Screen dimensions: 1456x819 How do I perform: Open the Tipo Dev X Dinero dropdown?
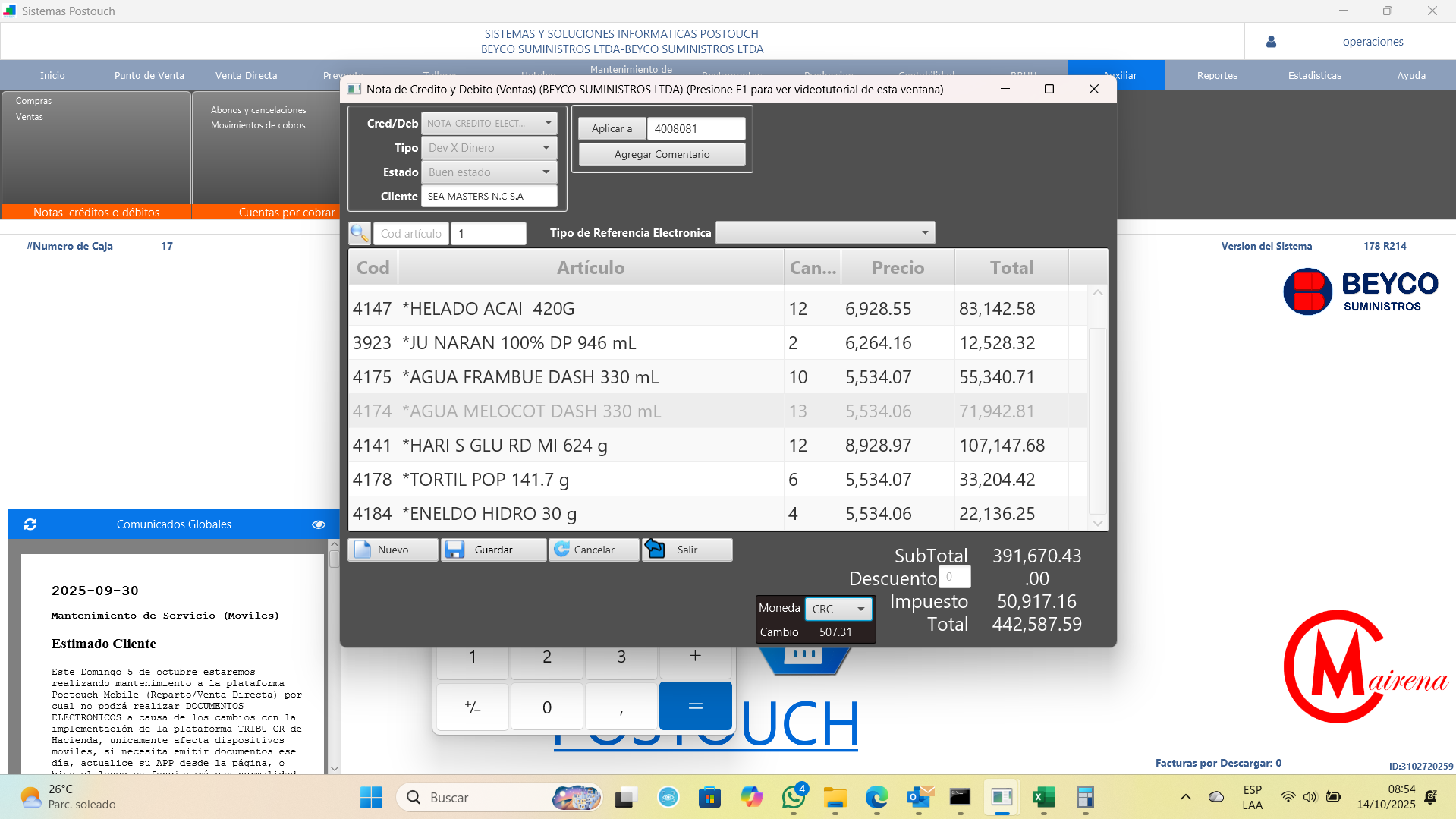(x=546, y=148)
